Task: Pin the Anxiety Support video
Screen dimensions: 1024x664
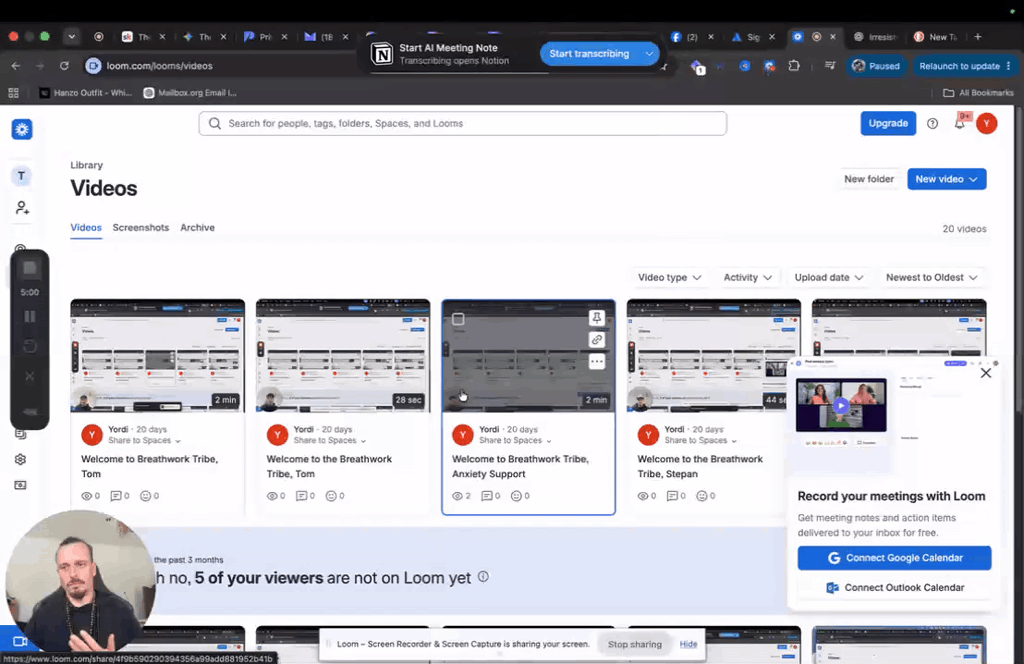Action: click(x=596, y=318)
